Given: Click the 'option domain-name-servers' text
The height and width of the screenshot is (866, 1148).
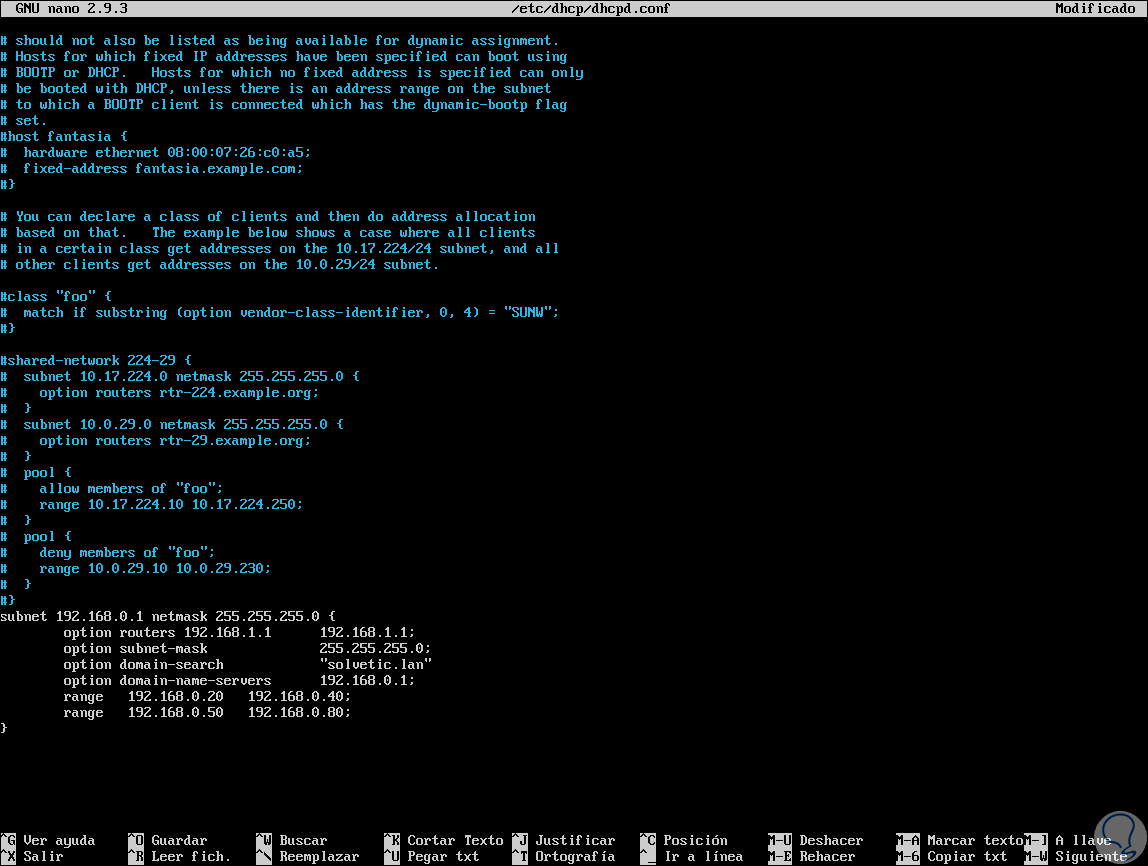Looking at the screenshot, I should point(167,681).
